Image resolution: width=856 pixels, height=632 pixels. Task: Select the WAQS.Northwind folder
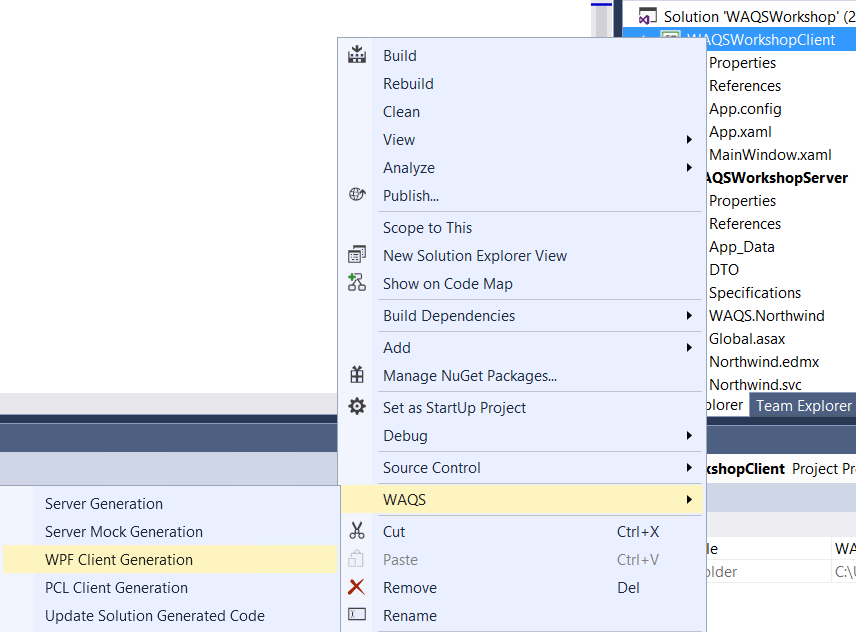click(766, 316)
